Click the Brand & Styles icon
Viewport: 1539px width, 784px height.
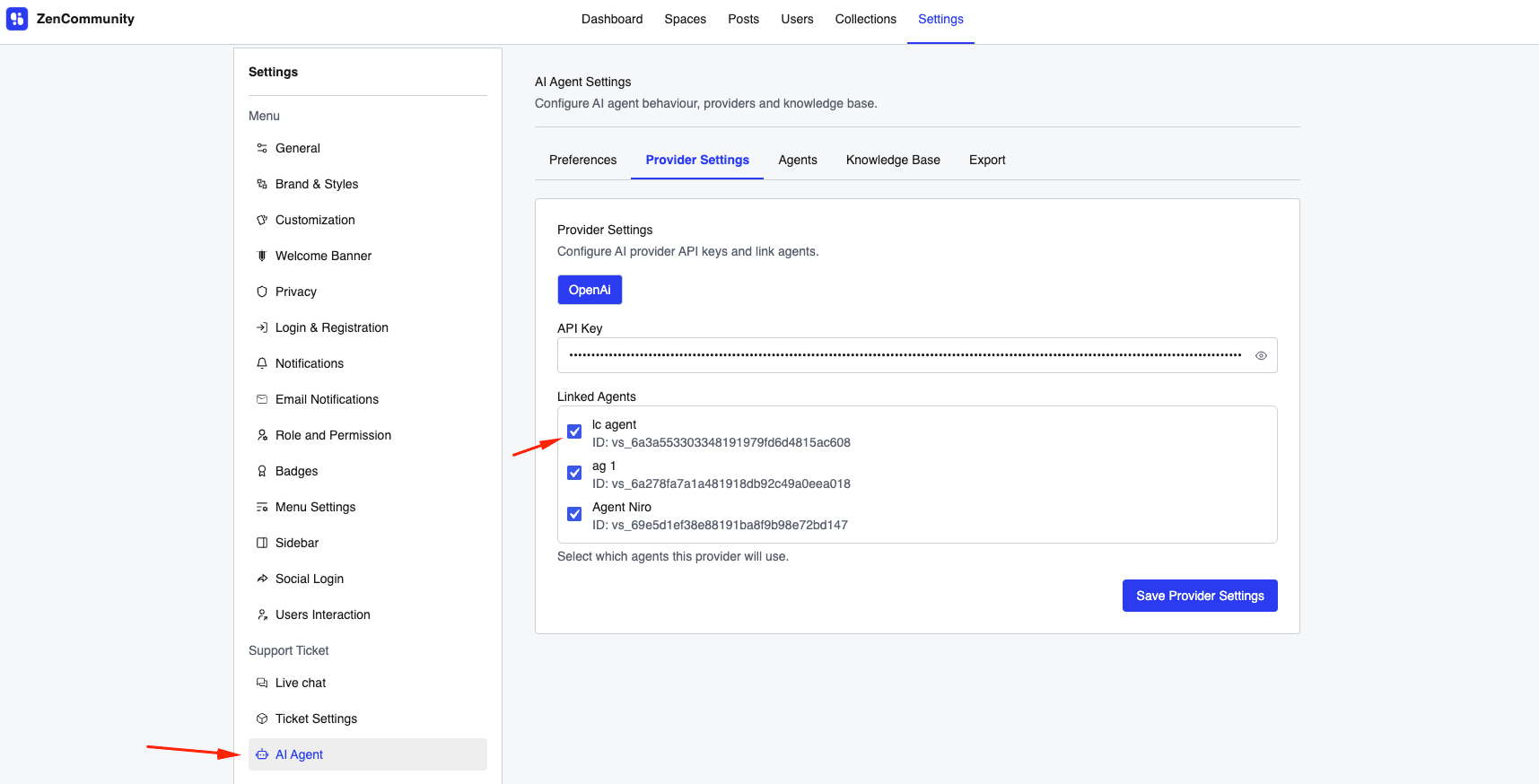[x=262, y=184]
